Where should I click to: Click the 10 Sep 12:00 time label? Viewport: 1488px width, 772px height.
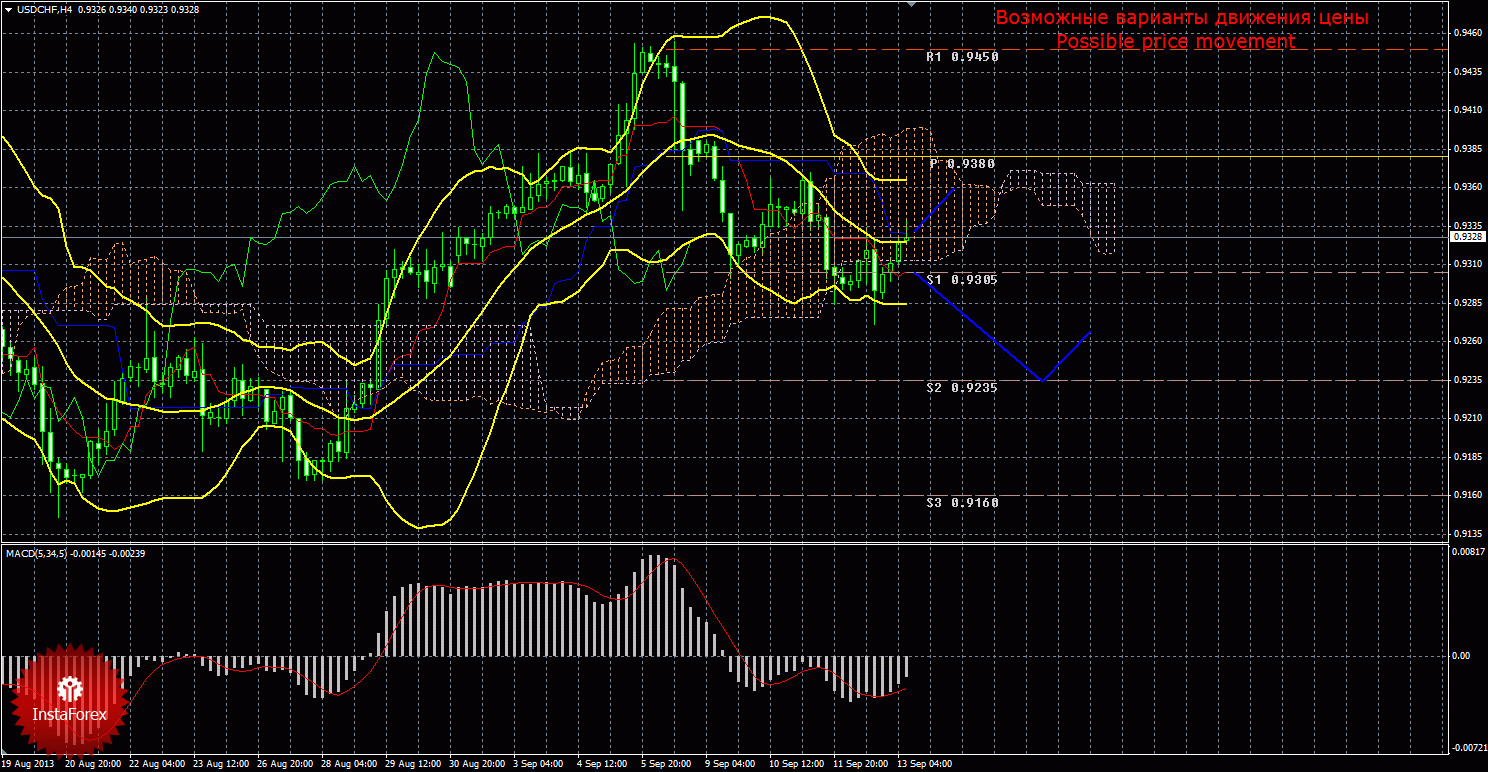(x=797, y=764)
